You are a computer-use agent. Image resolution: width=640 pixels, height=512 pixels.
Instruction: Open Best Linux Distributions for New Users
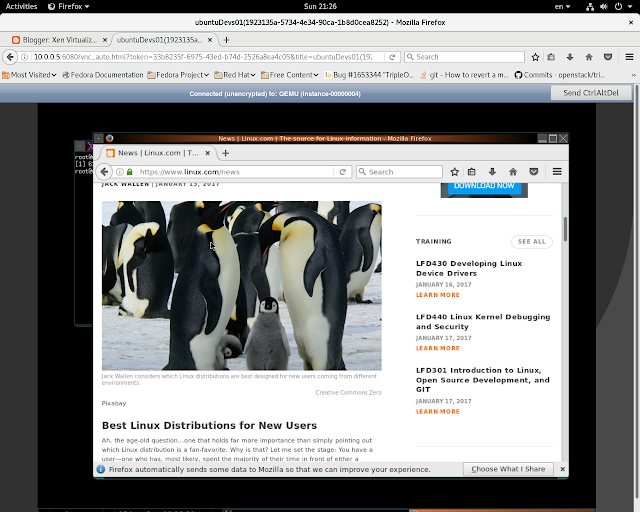[209, 425]
